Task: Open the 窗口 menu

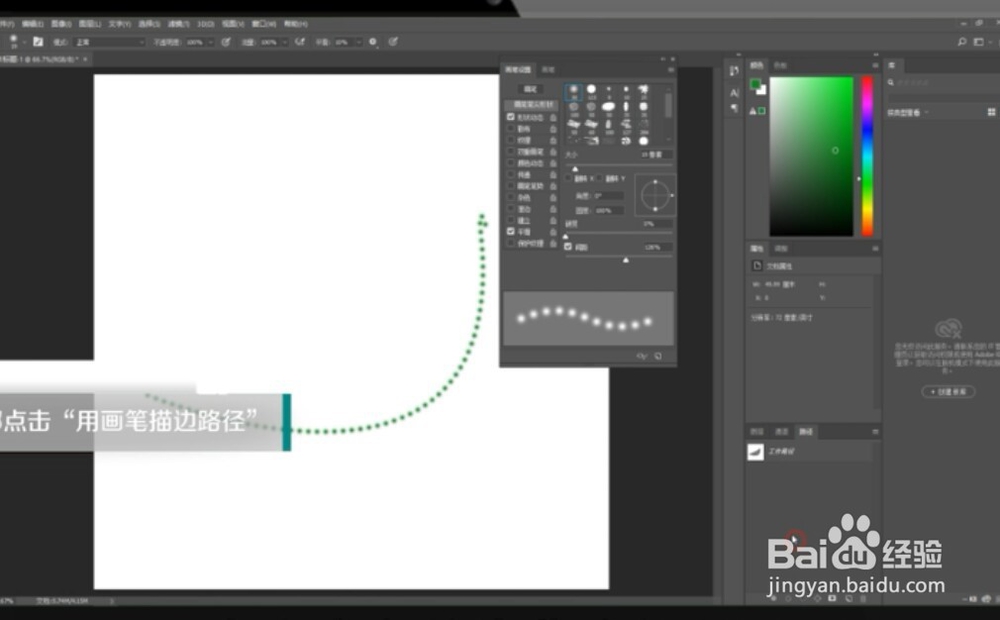Action: coord(263,24)
